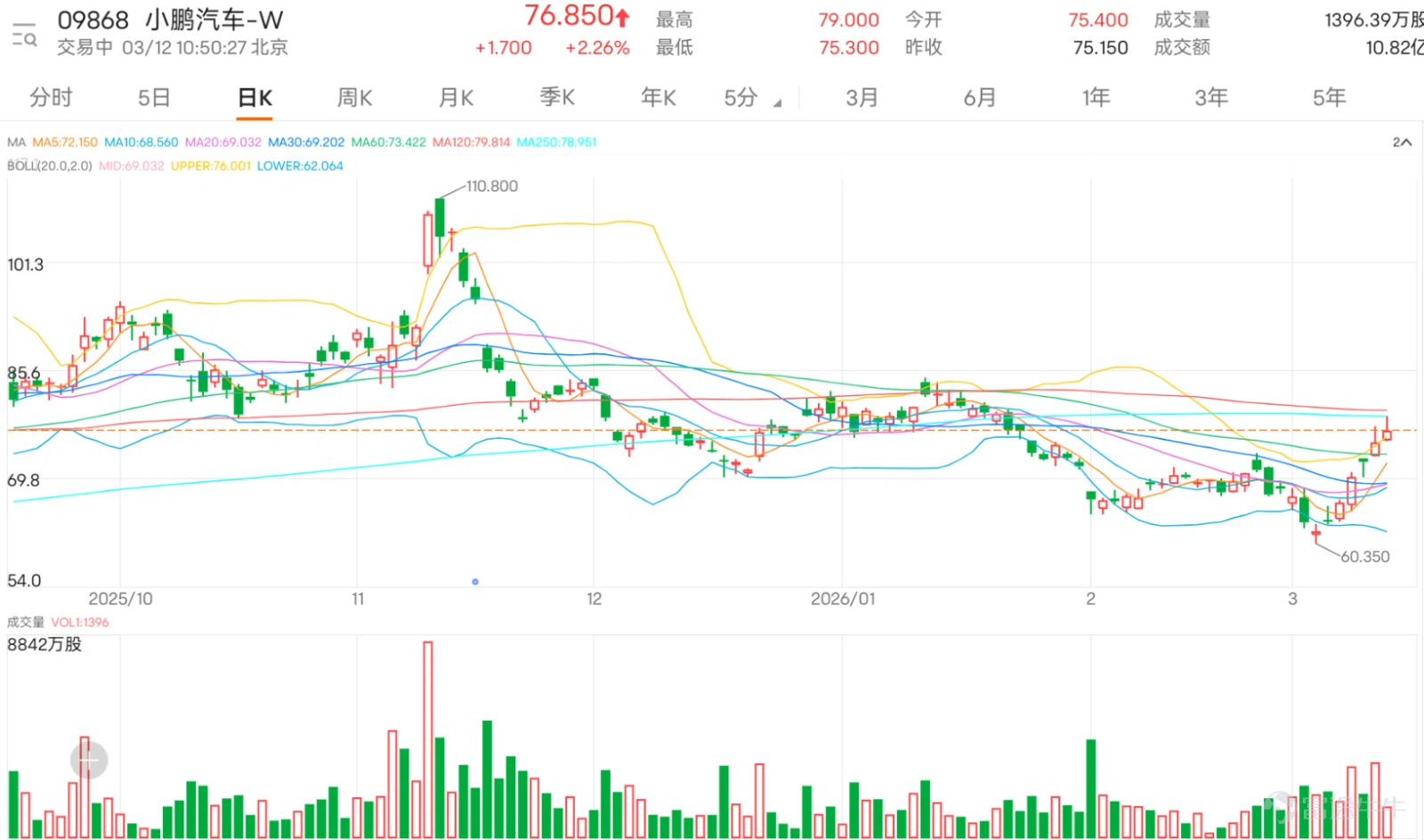Click the UPPER:76.001 Bollinger value
Viewport: 1424px width, 840px height.
tap(211, 166)
